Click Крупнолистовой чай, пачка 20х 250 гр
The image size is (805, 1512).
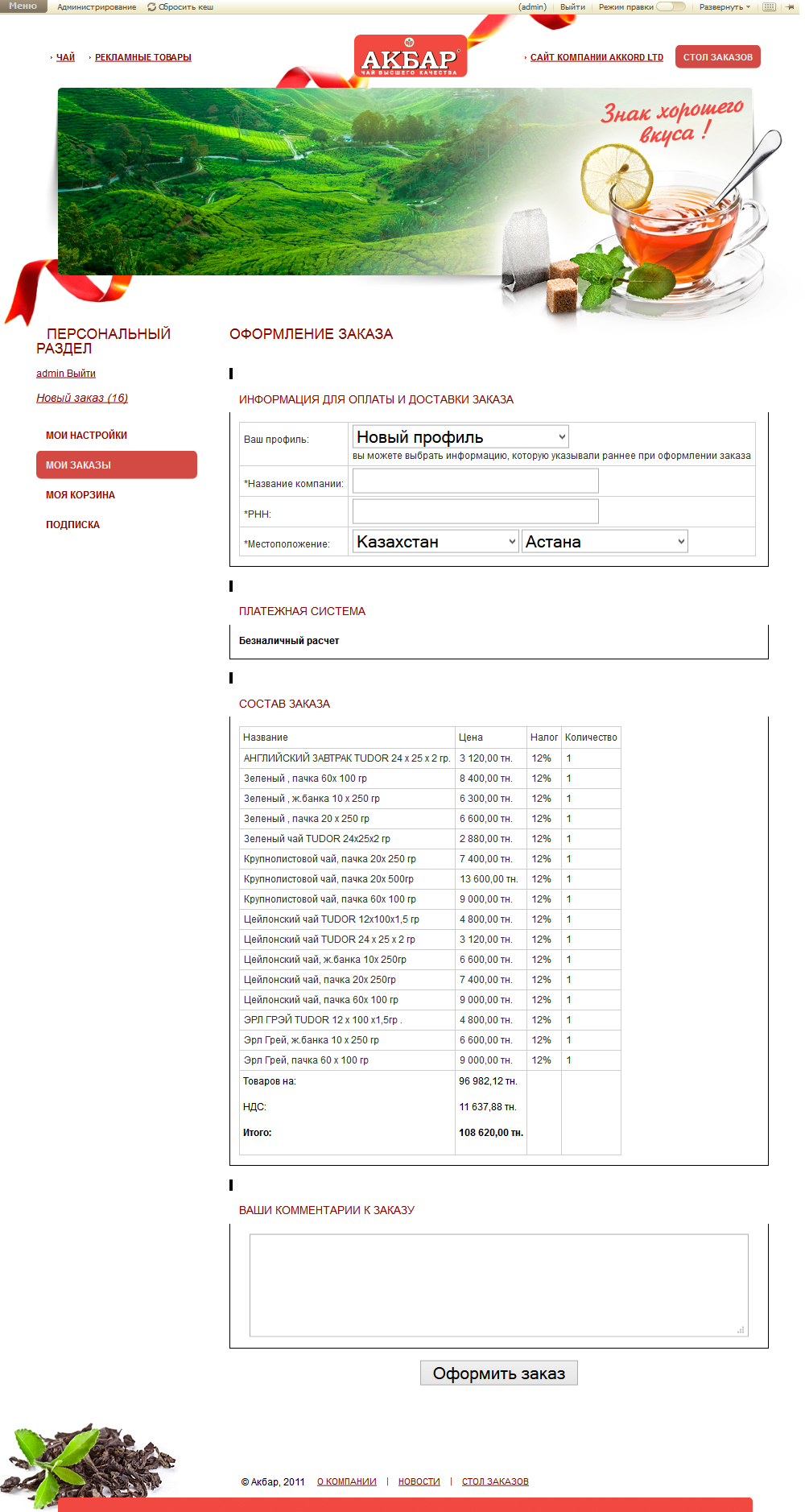coord(330,859)
